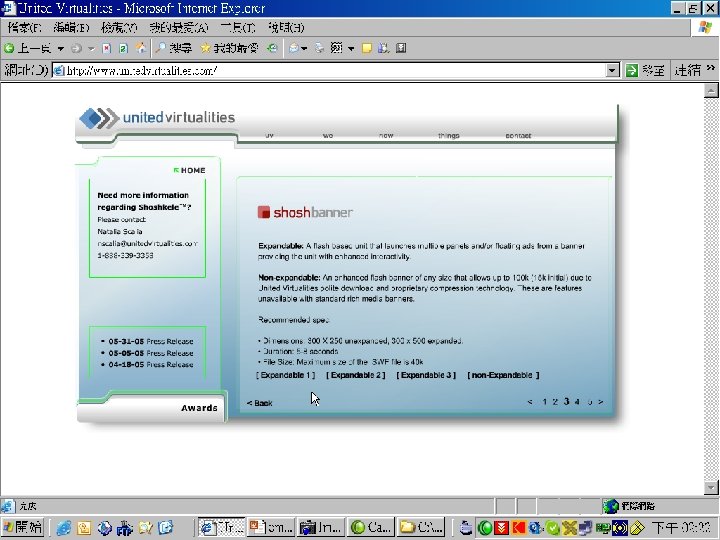
Task: Open the 05-05-05 Press Release
Action: point(151,353)
